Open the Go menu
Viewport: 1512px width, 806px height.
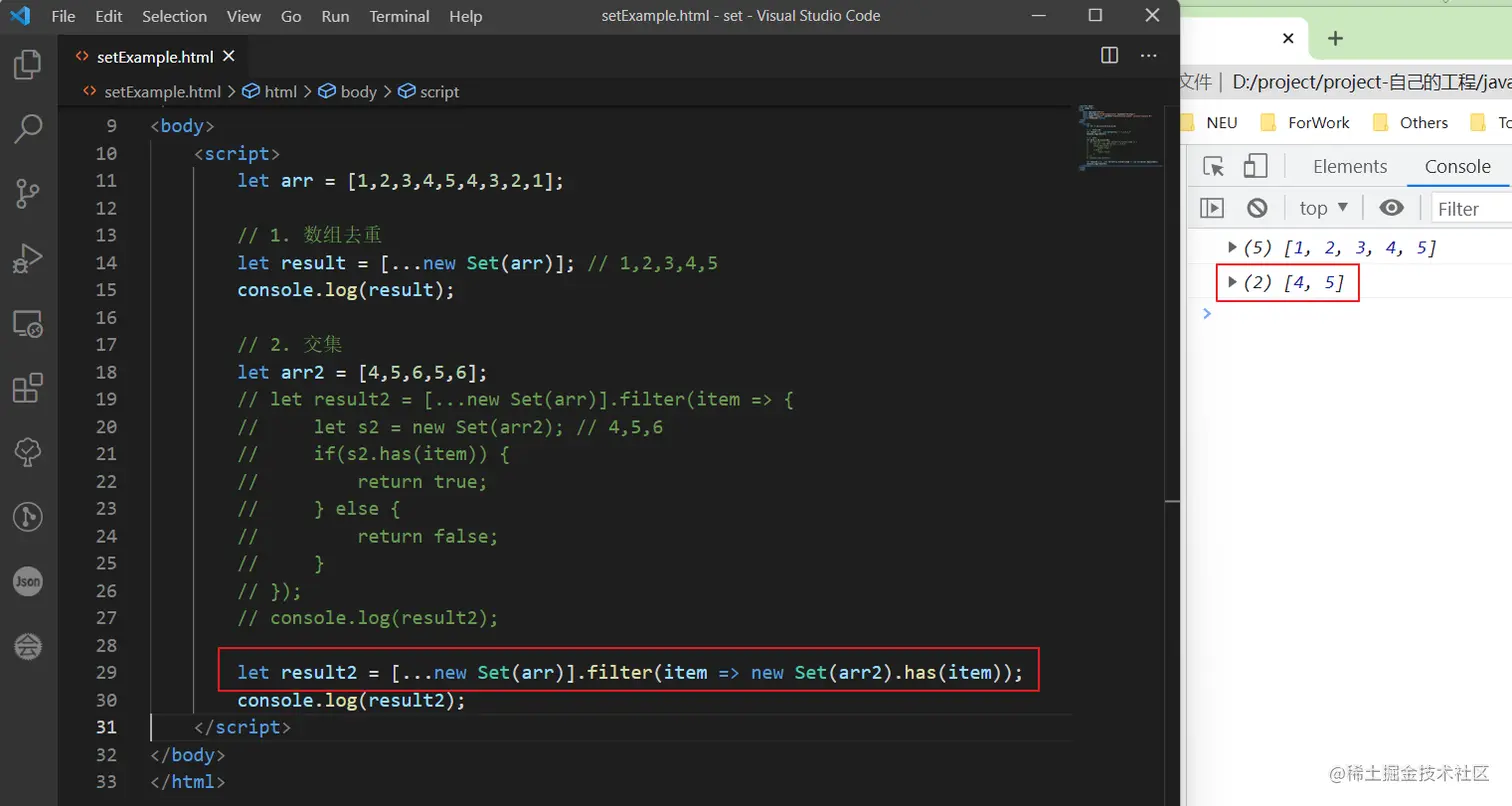pos(291,16)
